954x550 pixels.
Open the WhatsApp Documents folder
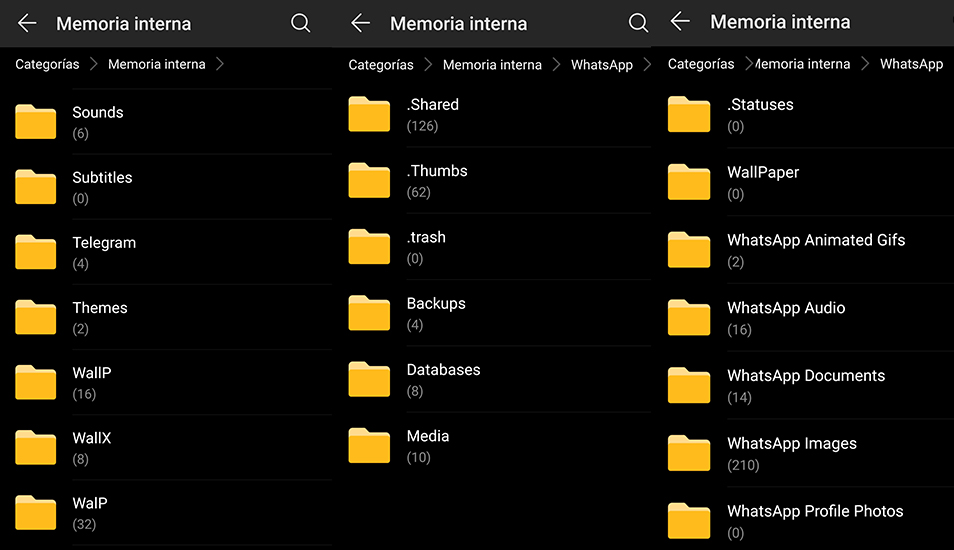click(809, 385)
